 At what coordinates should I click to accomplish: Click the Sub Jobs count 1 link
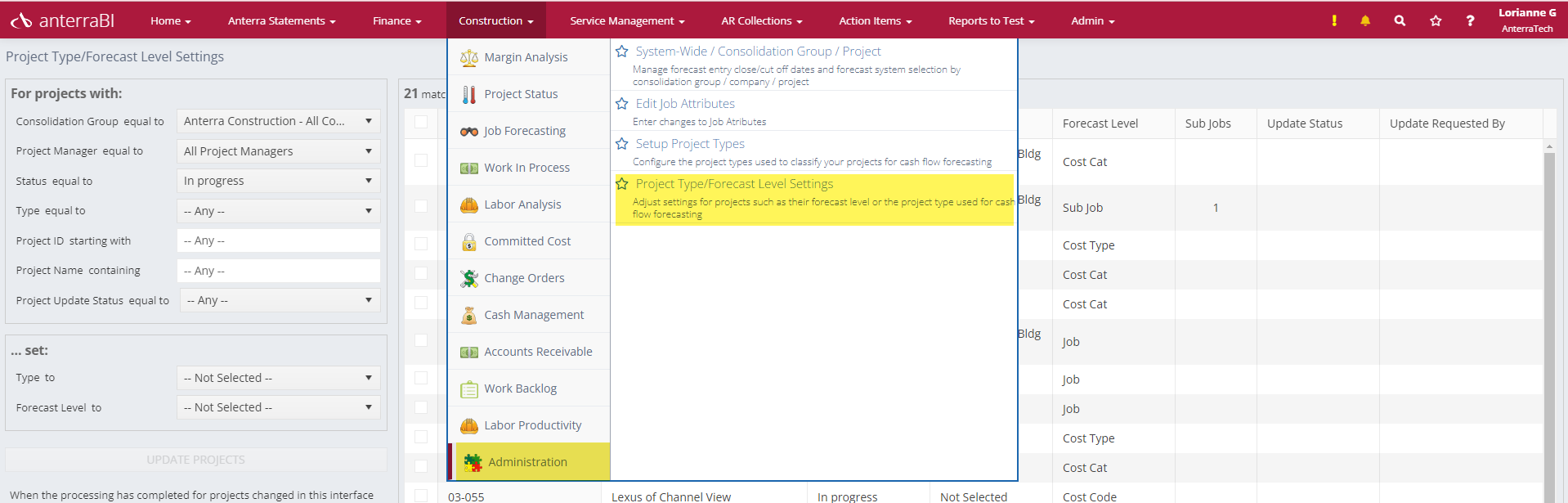click(x=1216, y=208)
